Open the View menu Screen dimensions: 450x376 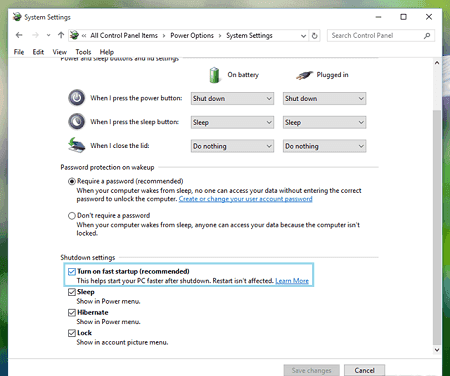[x=59, y=52]
